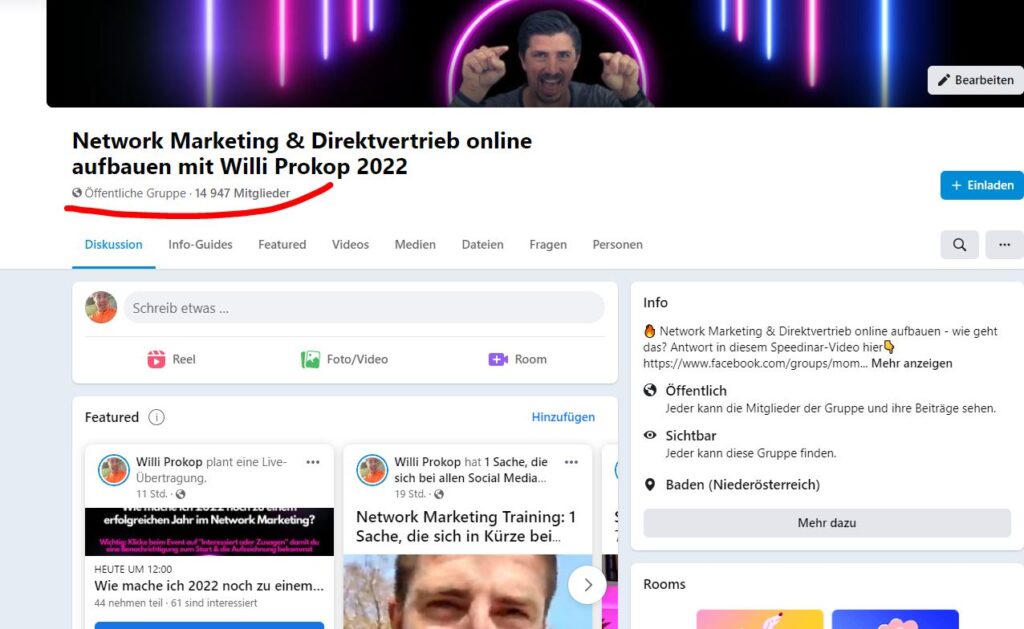The height and width of the screenshot is (629, 1024).
Task: Open the video thumbnail of the Social Media post
Action: click(x=468, y=592)
